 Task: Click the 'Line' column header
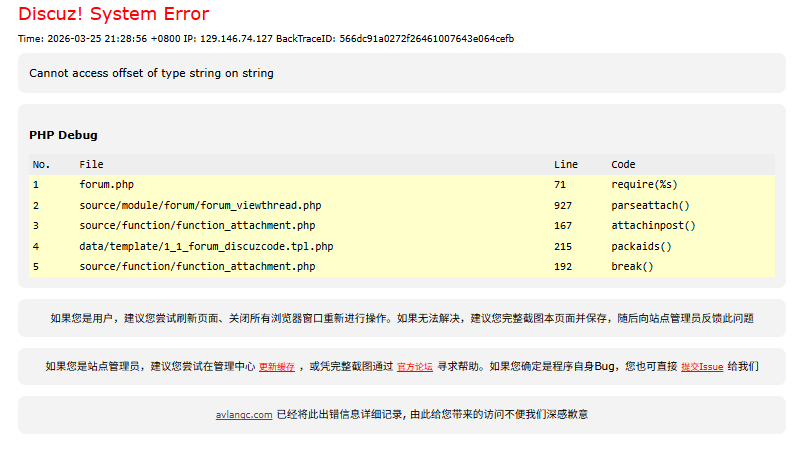[566, 165]
